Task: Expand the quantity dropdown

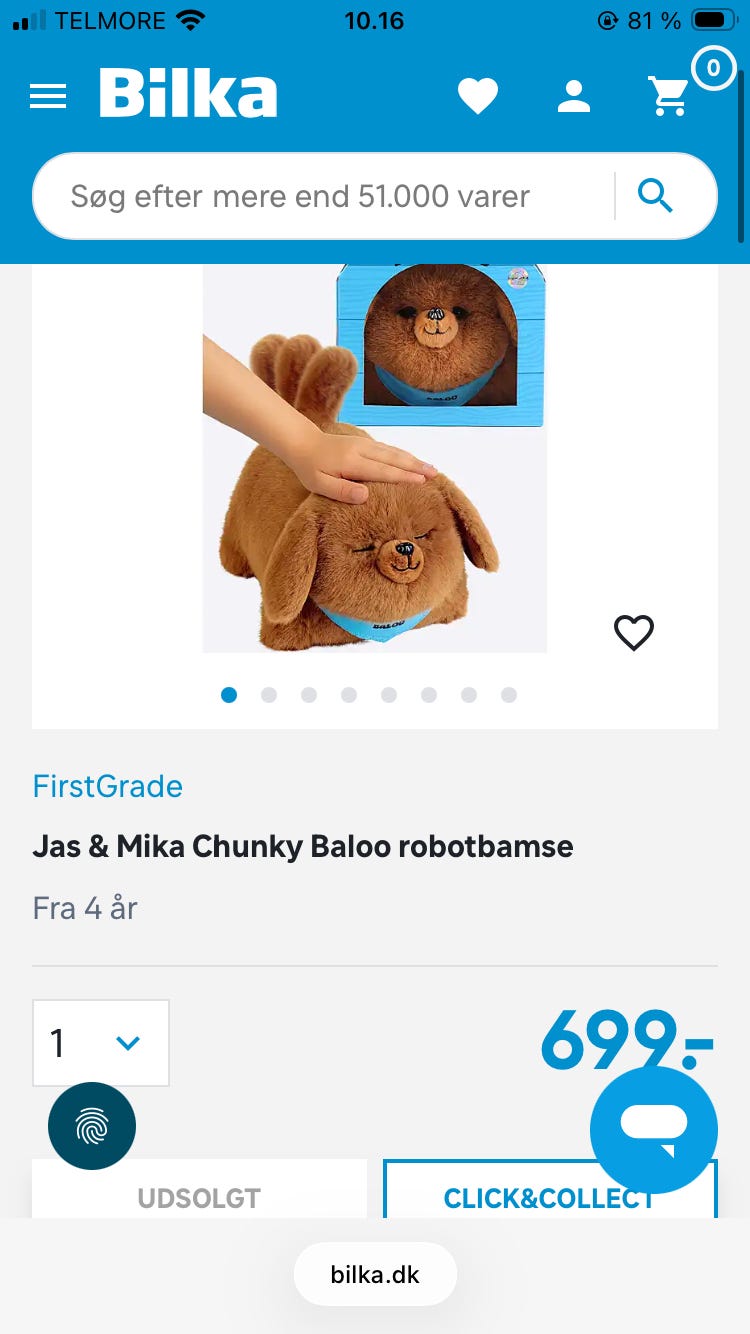Action: click(101, 1043)
